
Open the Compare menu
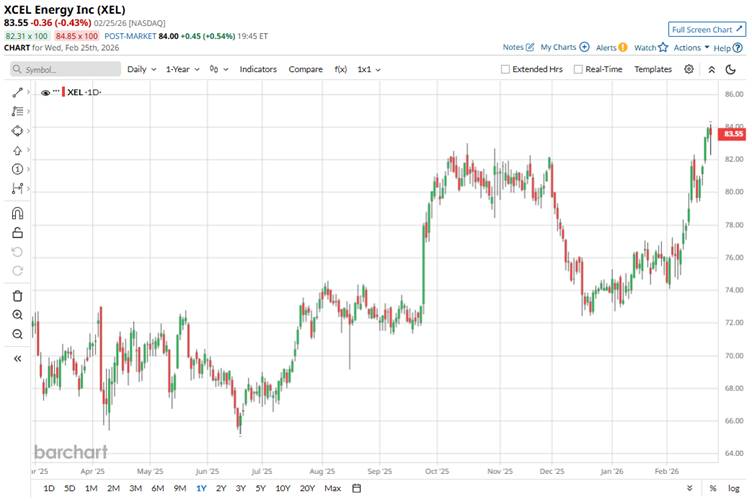click(306, 70)
